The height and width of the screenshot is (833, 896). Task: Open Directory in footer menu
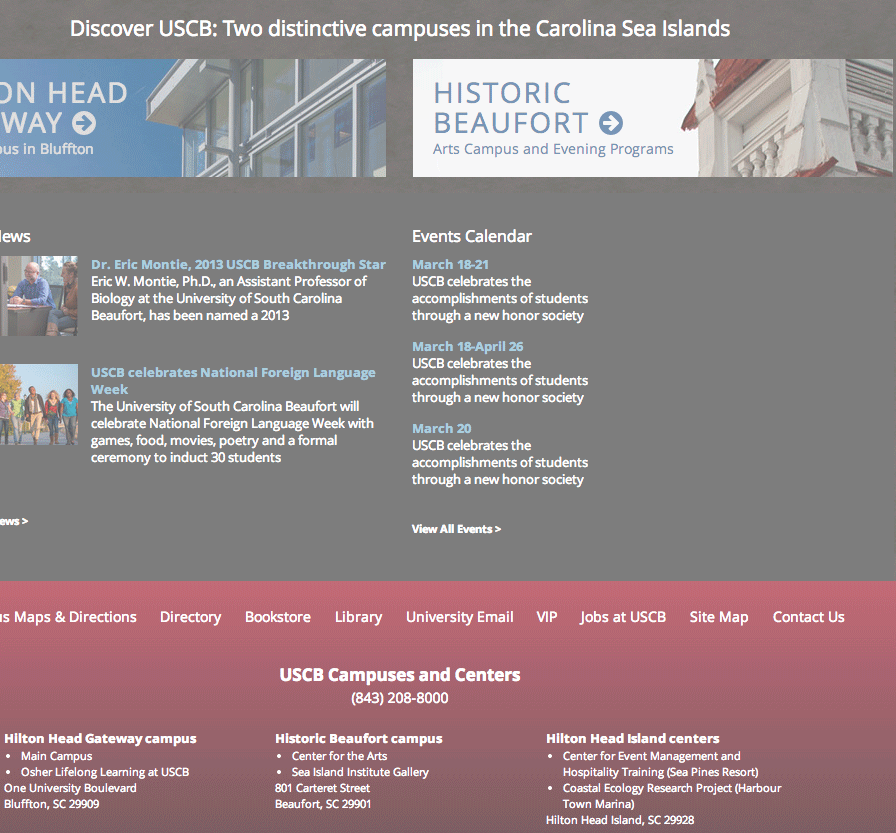coord(190,617)
